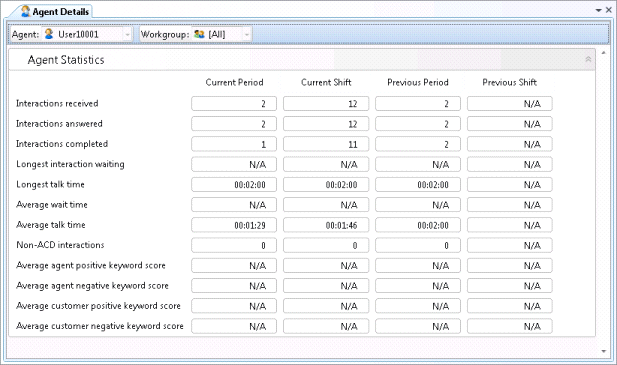Screen dimensions: 617x365
Task: Click Previous Shift Interactions completed field
Action: [510, 144]
